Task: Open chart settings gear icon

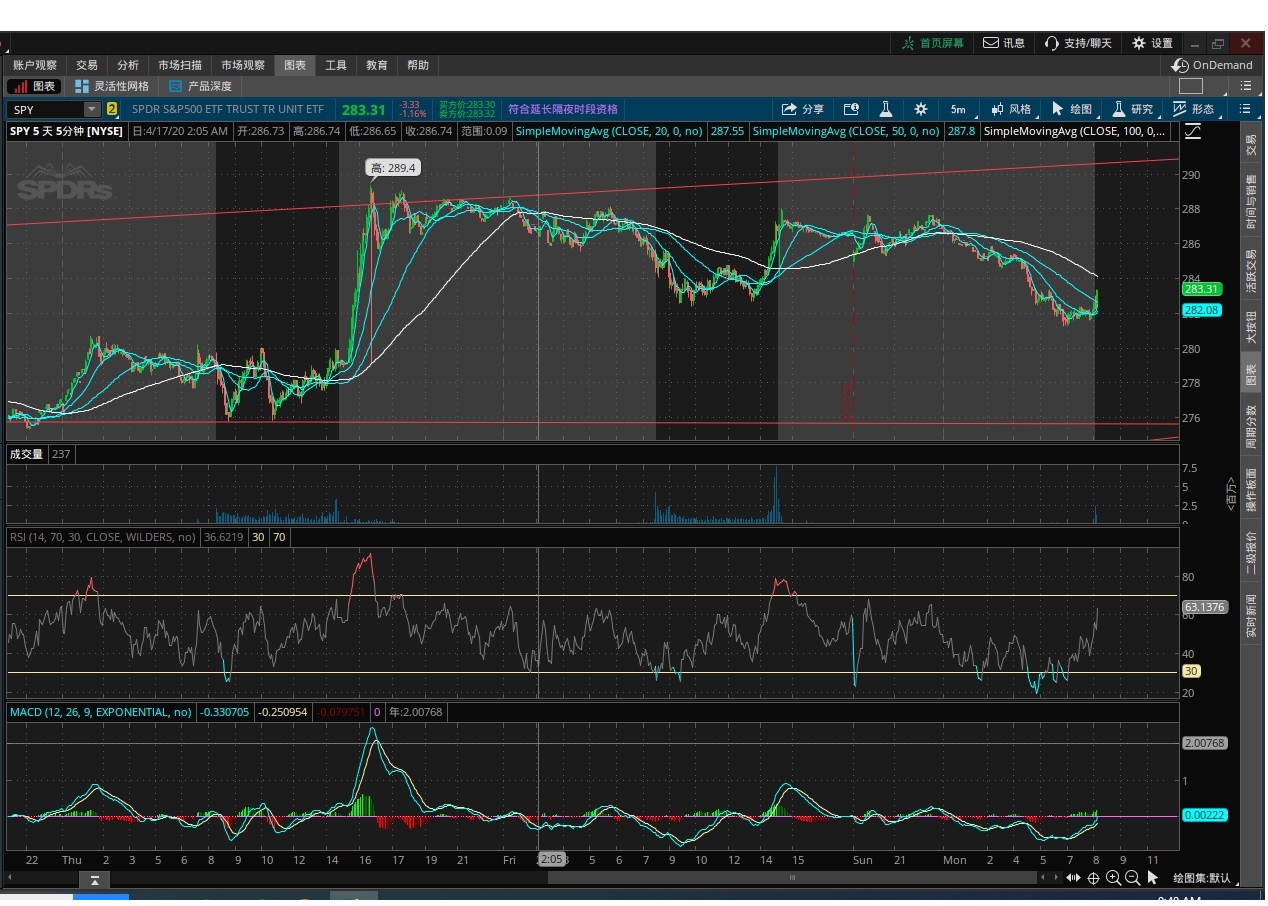Action: [920, 109]
